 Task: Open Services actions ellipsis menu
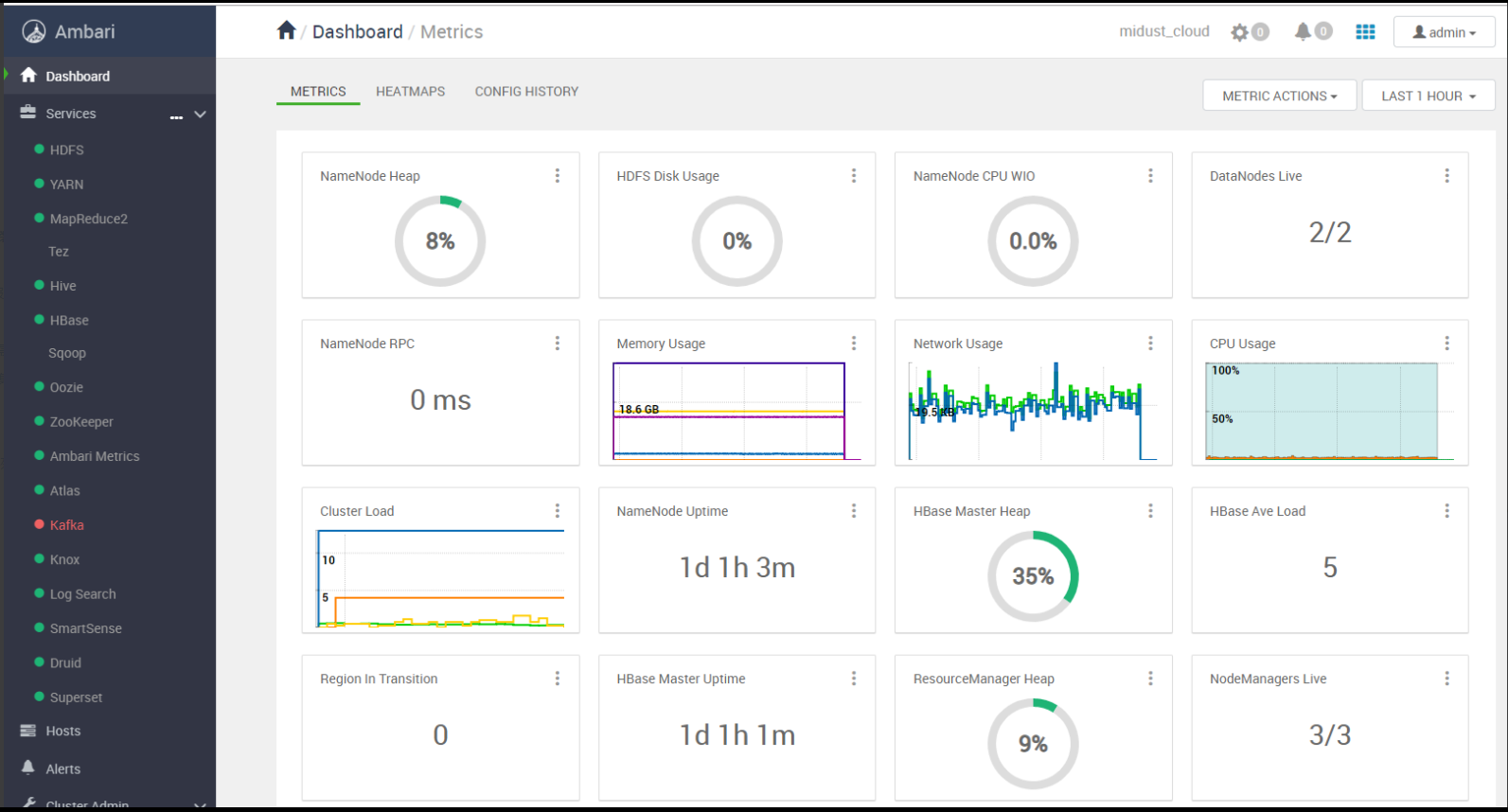(176, 116)
